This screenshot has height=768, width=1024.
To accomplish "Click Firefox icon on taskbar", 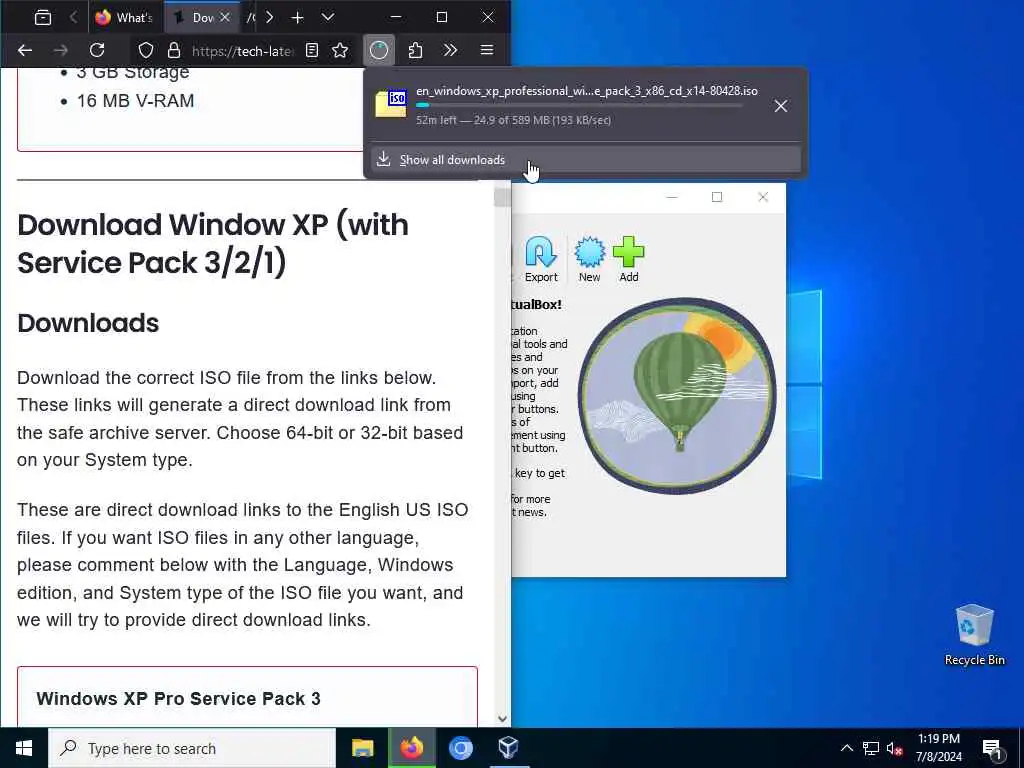I will pos(411,748).
